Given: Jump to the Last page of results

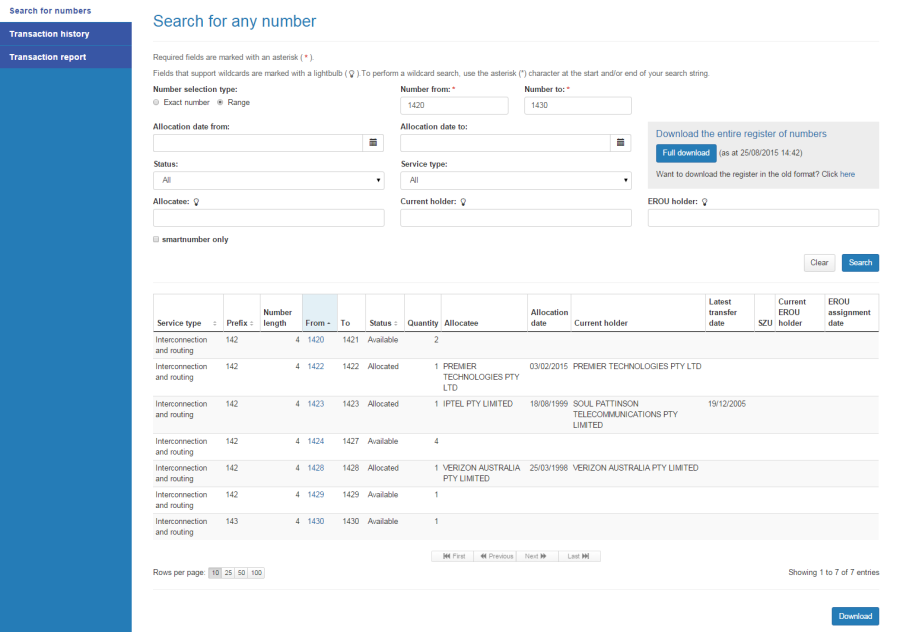Looking at the screenshot, I should (x=578, y=555).
